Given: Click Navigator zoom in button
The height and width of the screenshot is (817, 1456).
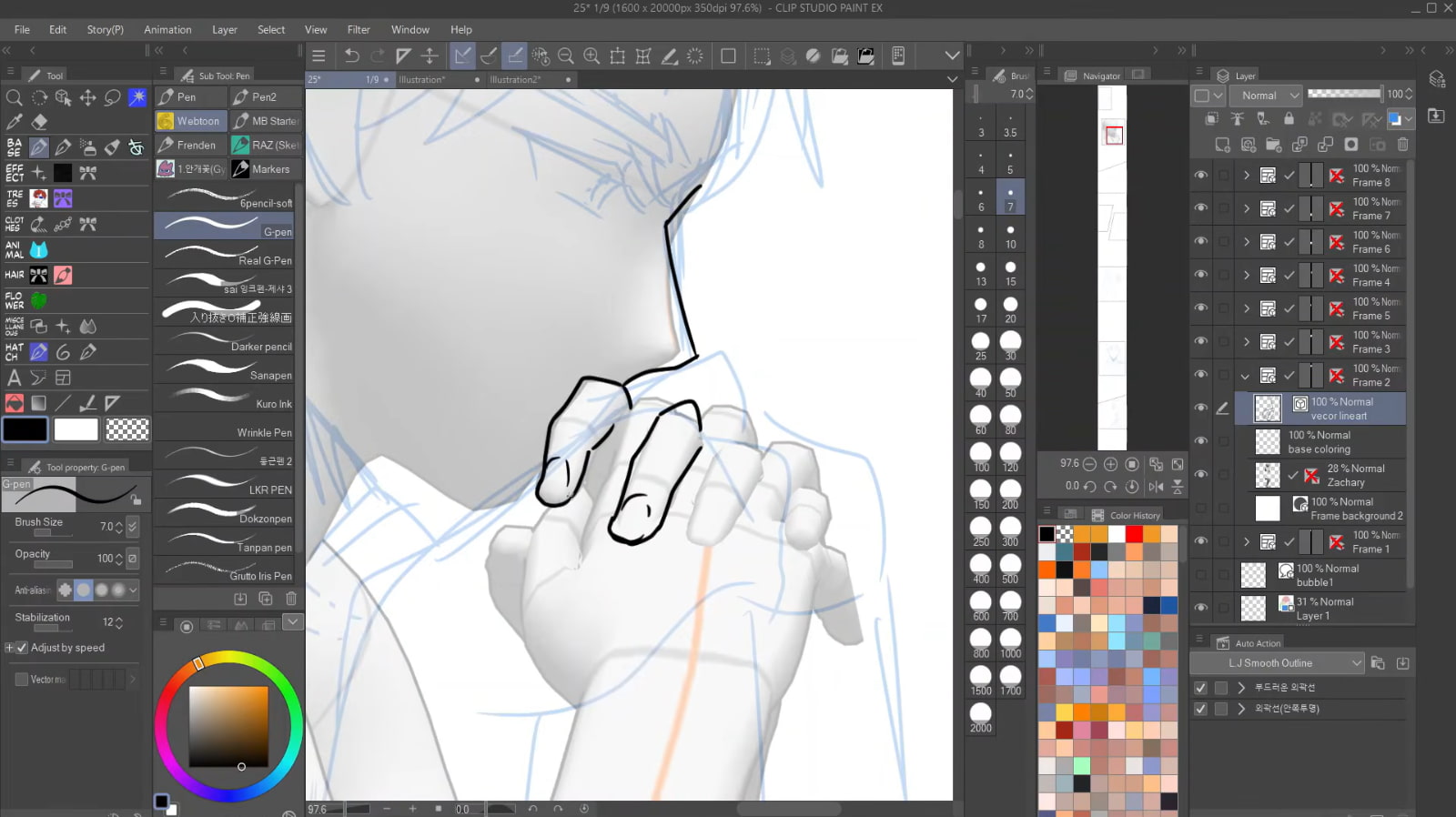Looking at the screenshot, I should 1110,464.
